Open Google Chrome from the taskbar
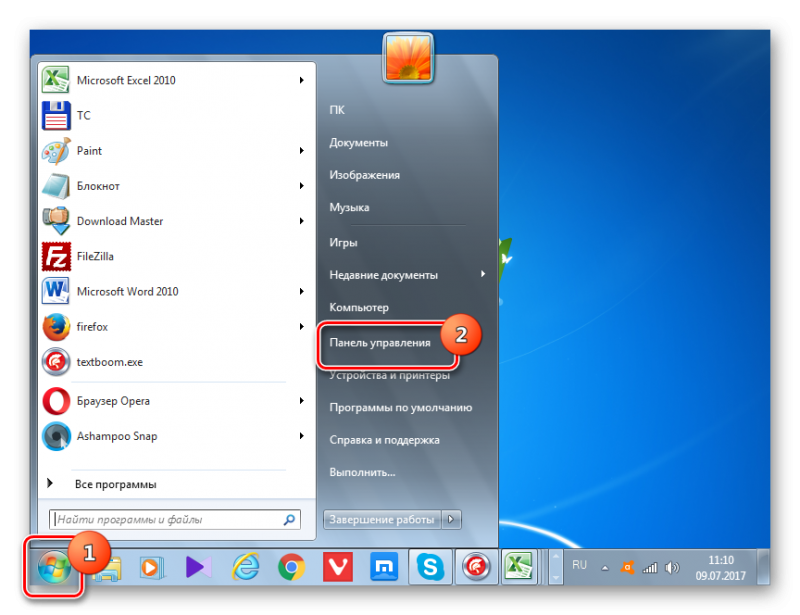The image size is (800, 615). (291, 568)
